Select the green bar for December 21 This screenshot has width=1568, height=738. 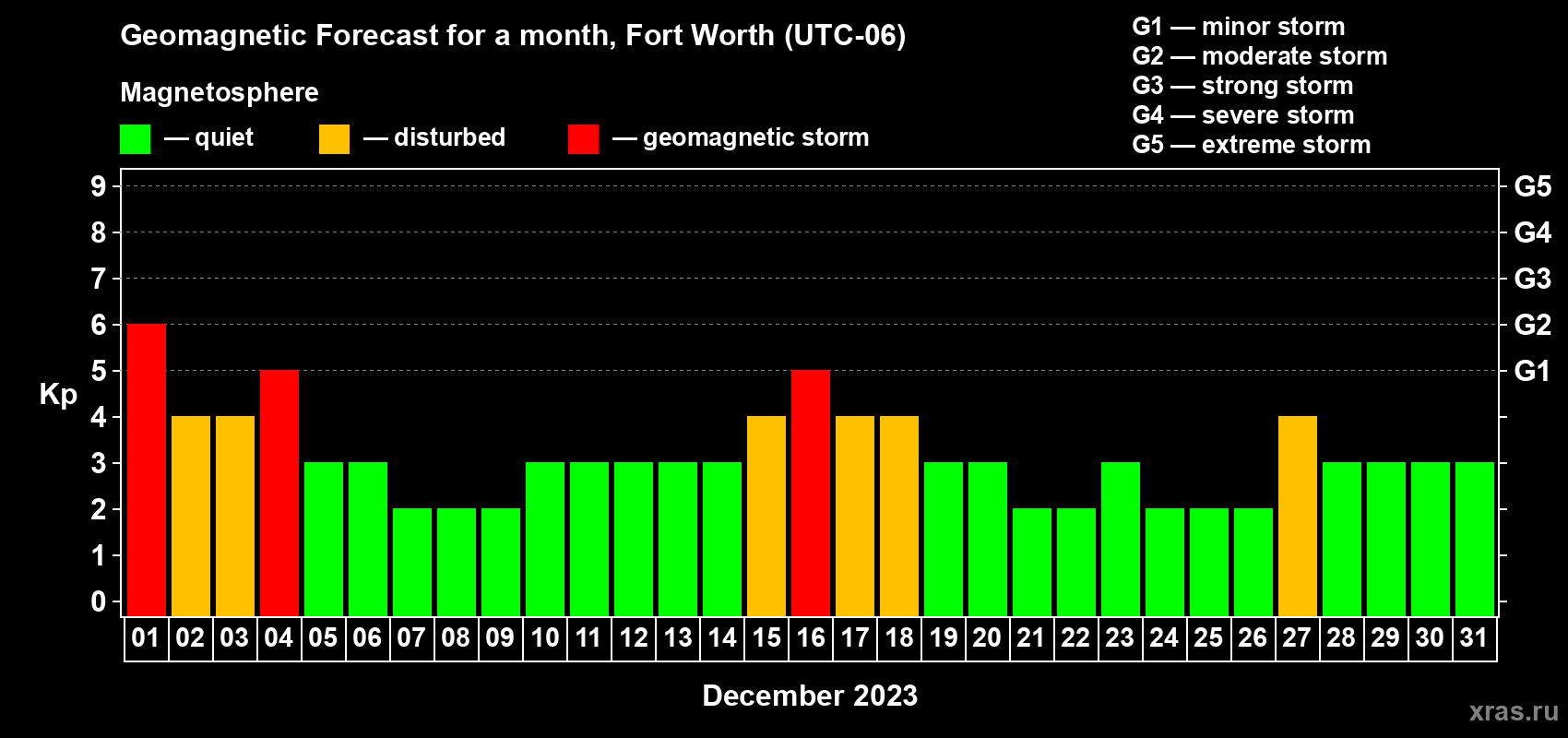pos(1032,562)
